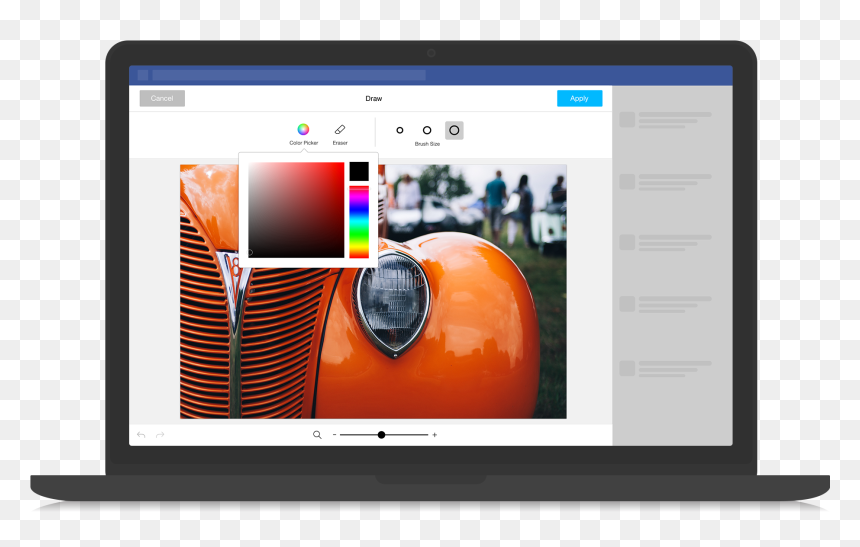The image size is (860, 547).
Task: Choose the small brush size
Action: (x=400, y=130)
